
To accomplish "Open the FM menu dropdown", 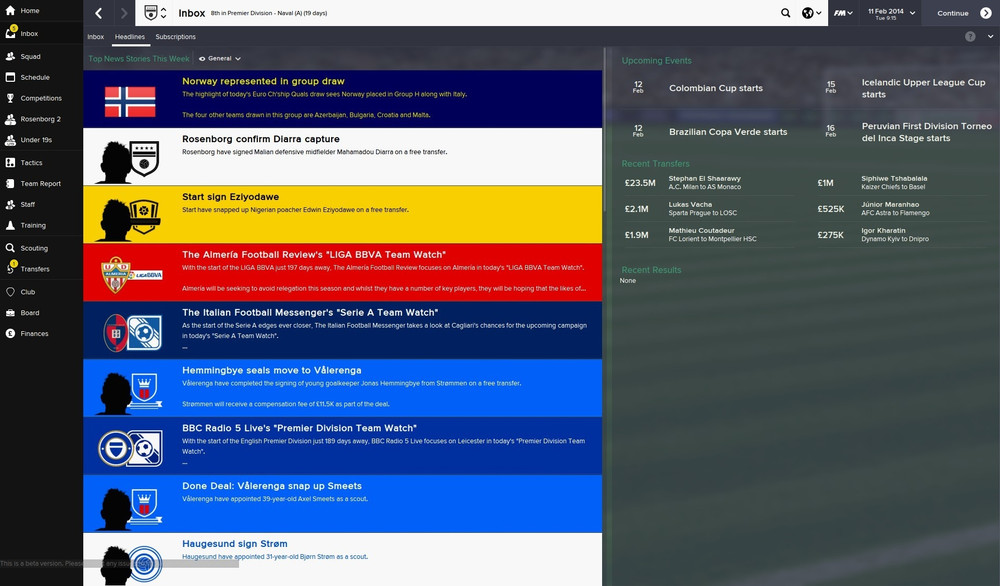I will click(x=843, y=13).
